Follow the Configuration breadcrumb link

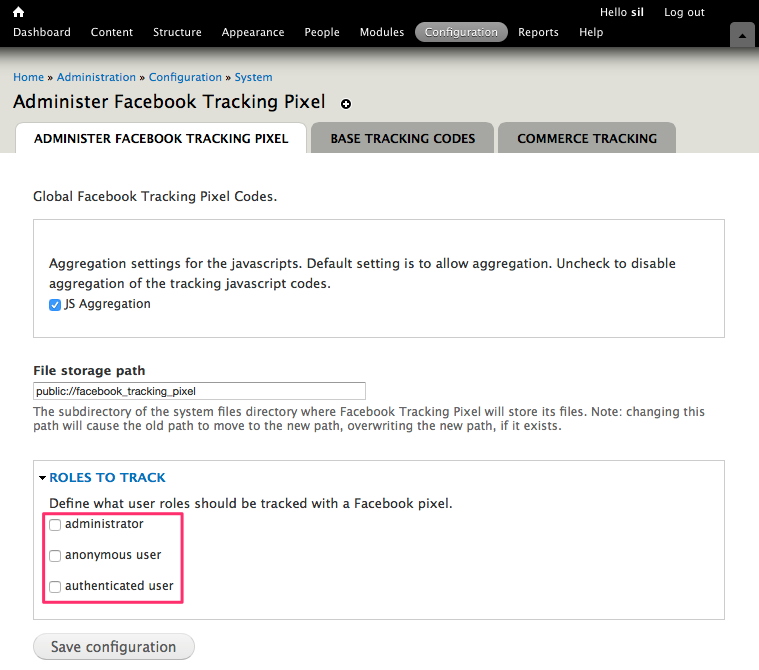(x=185, y=77)
